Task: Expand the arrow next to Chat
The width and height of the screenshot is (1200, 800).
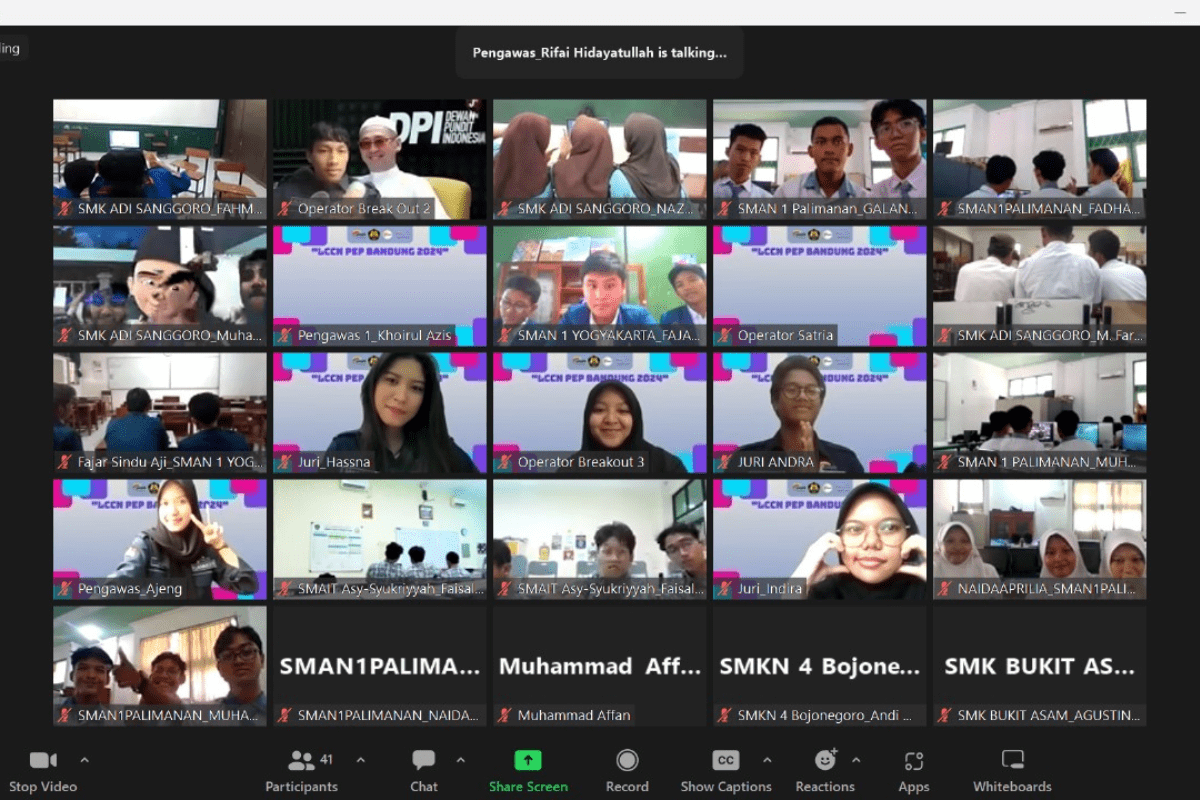Action: (x=461, y=760)
